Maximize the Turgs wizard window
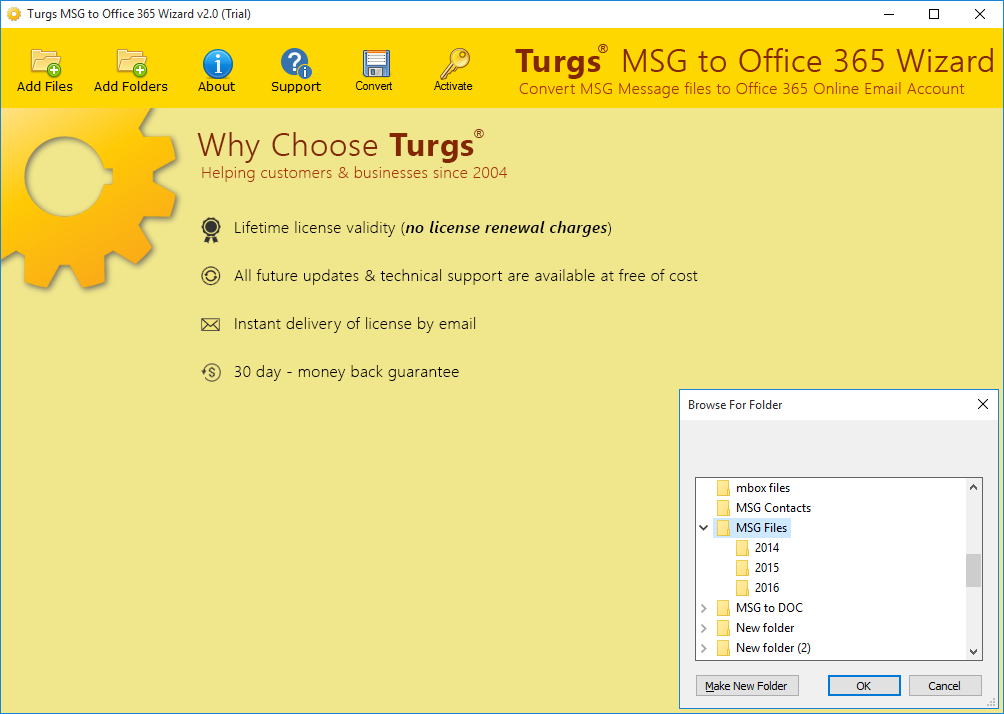Screen dimensions: 1004x714 [934, 14]
